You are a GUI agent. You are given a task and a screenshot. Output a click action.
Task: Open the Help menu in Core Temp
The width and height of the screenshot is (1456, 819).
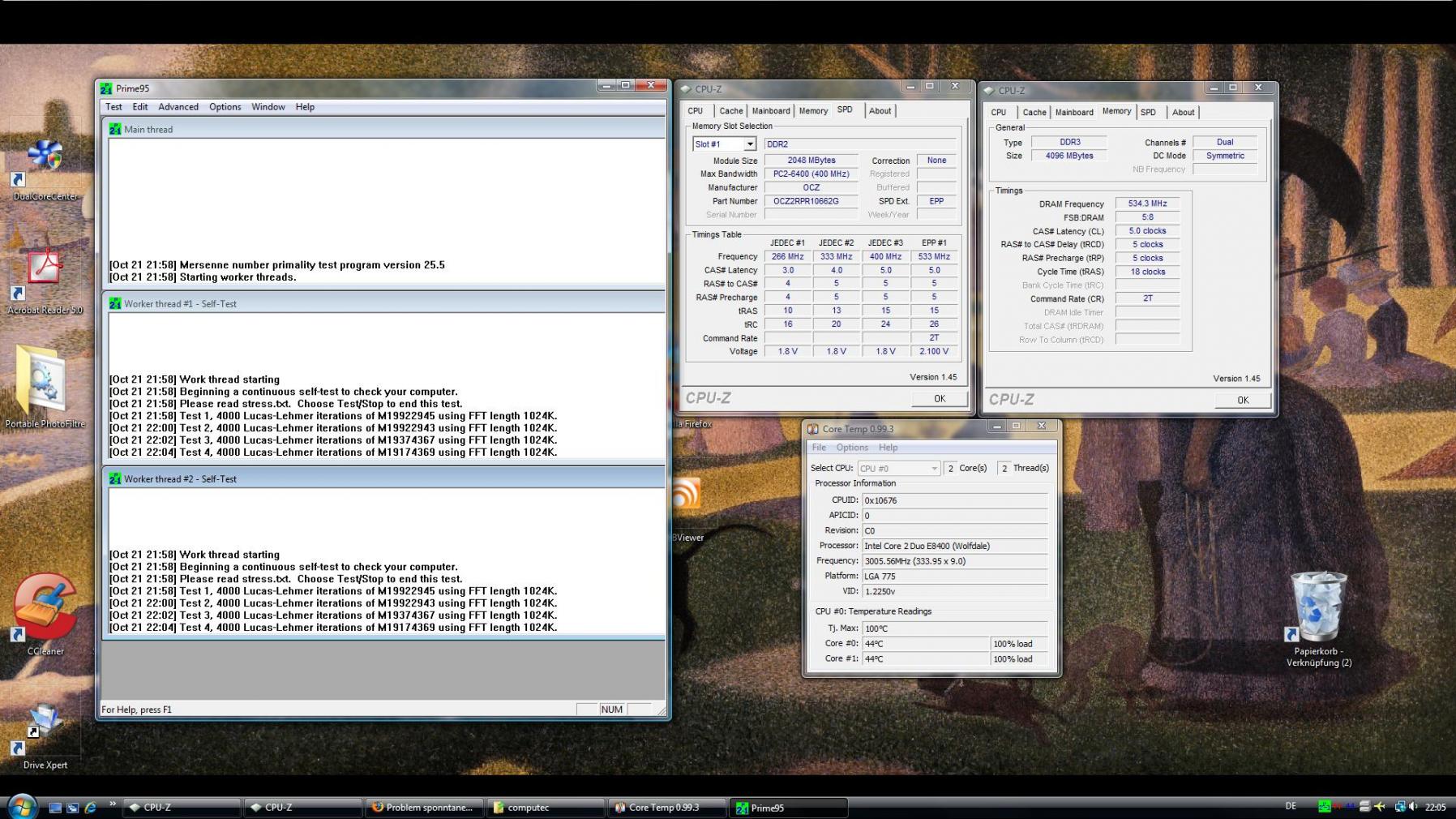(888, 448)
